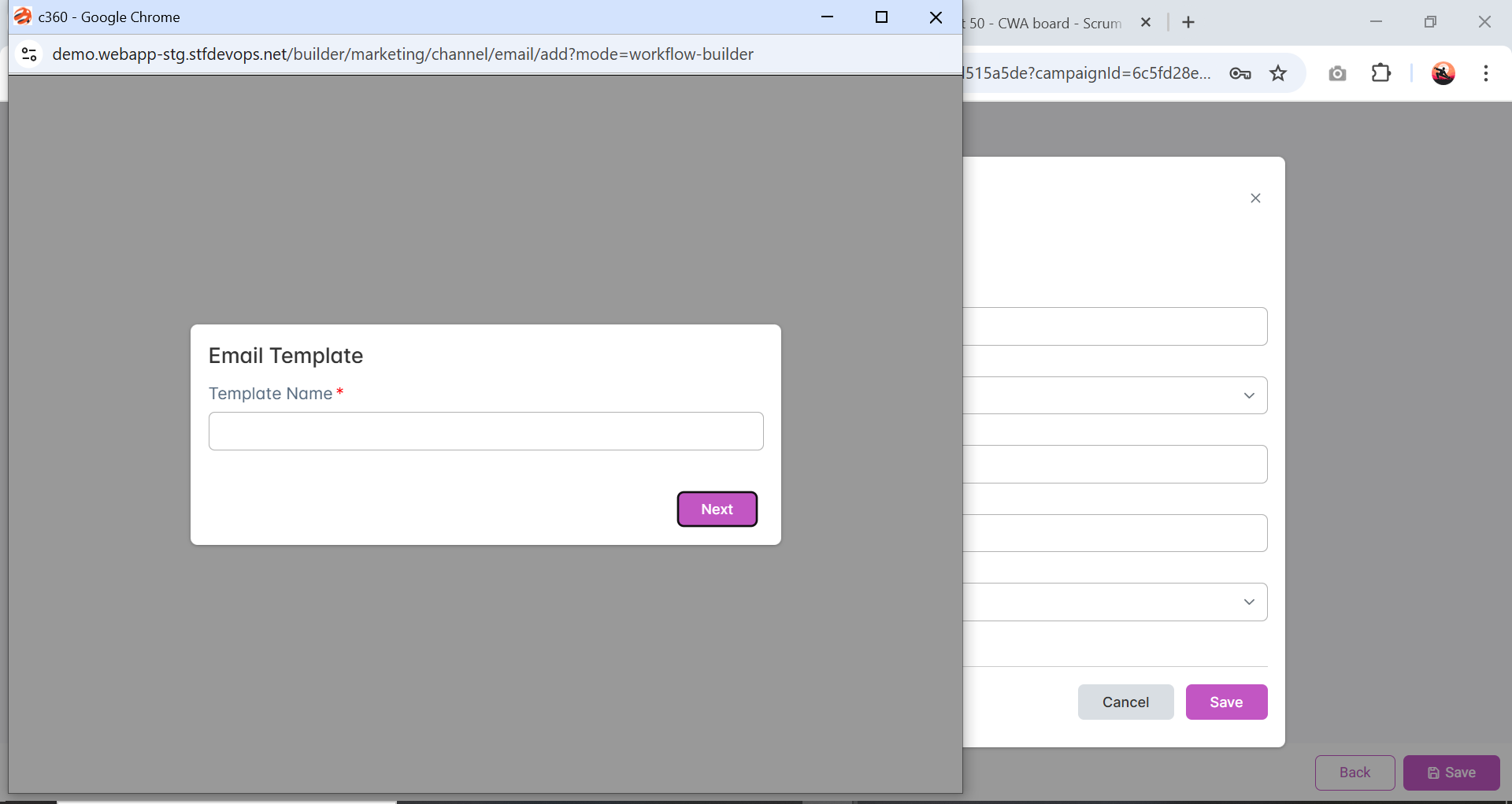Open the Extensions puzzle piece icon

pyautogui.click(x=1381, y=73)
